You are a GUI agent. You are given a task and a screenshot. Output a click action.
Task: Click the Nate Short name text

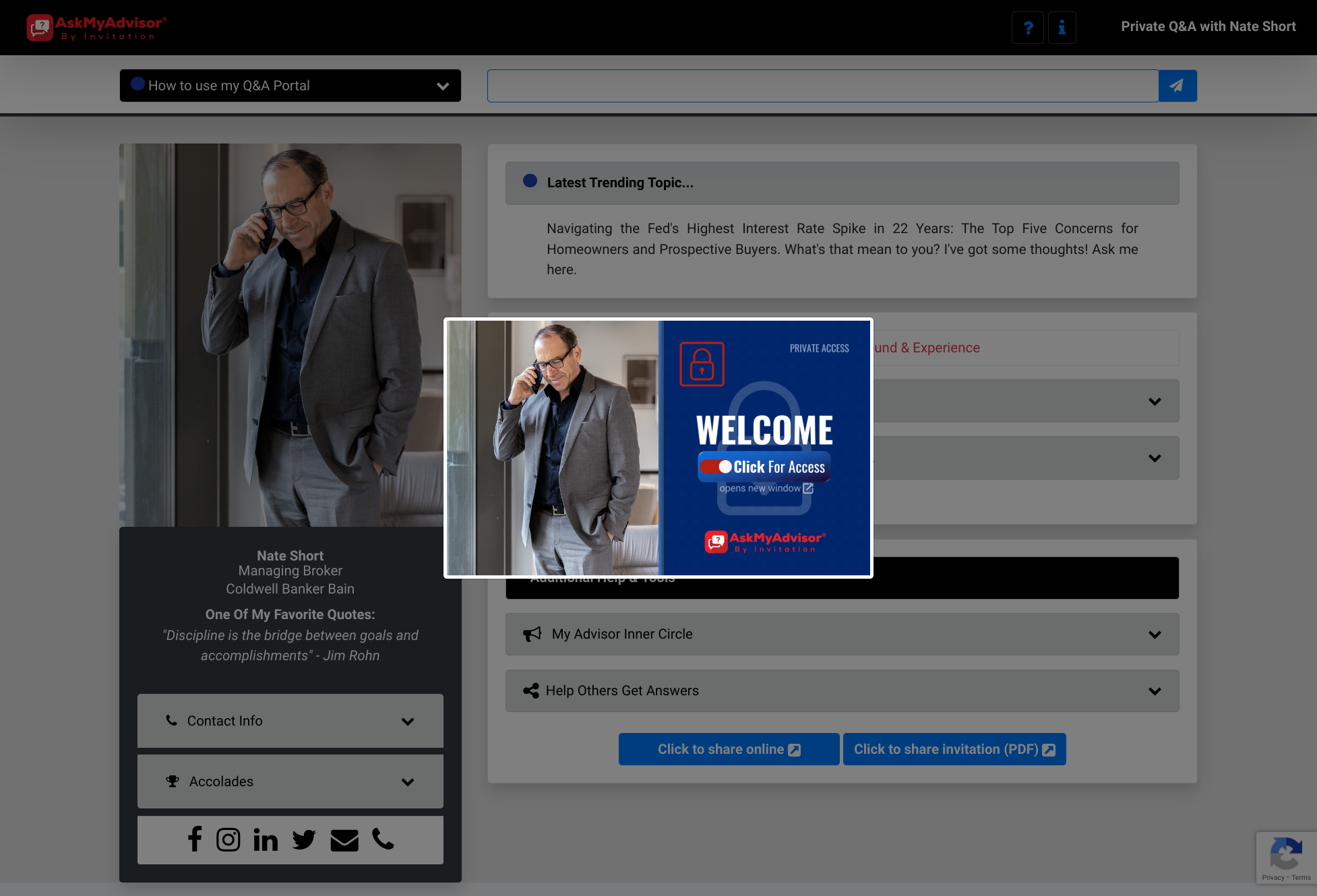point(290,556)
